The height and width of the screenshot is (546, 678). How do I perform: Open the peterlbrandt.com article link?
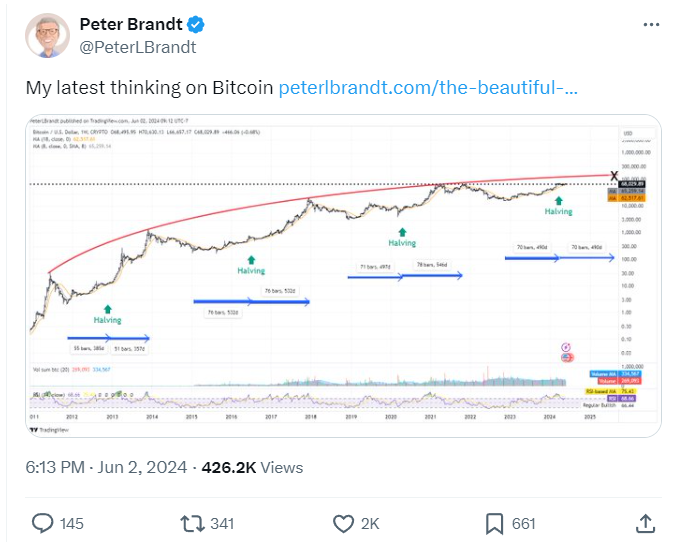click(x=428, y=87)
